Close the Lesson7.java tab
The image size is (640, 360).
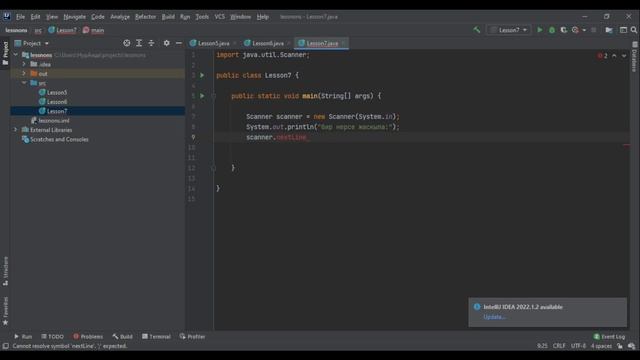(x=344, y=43)
